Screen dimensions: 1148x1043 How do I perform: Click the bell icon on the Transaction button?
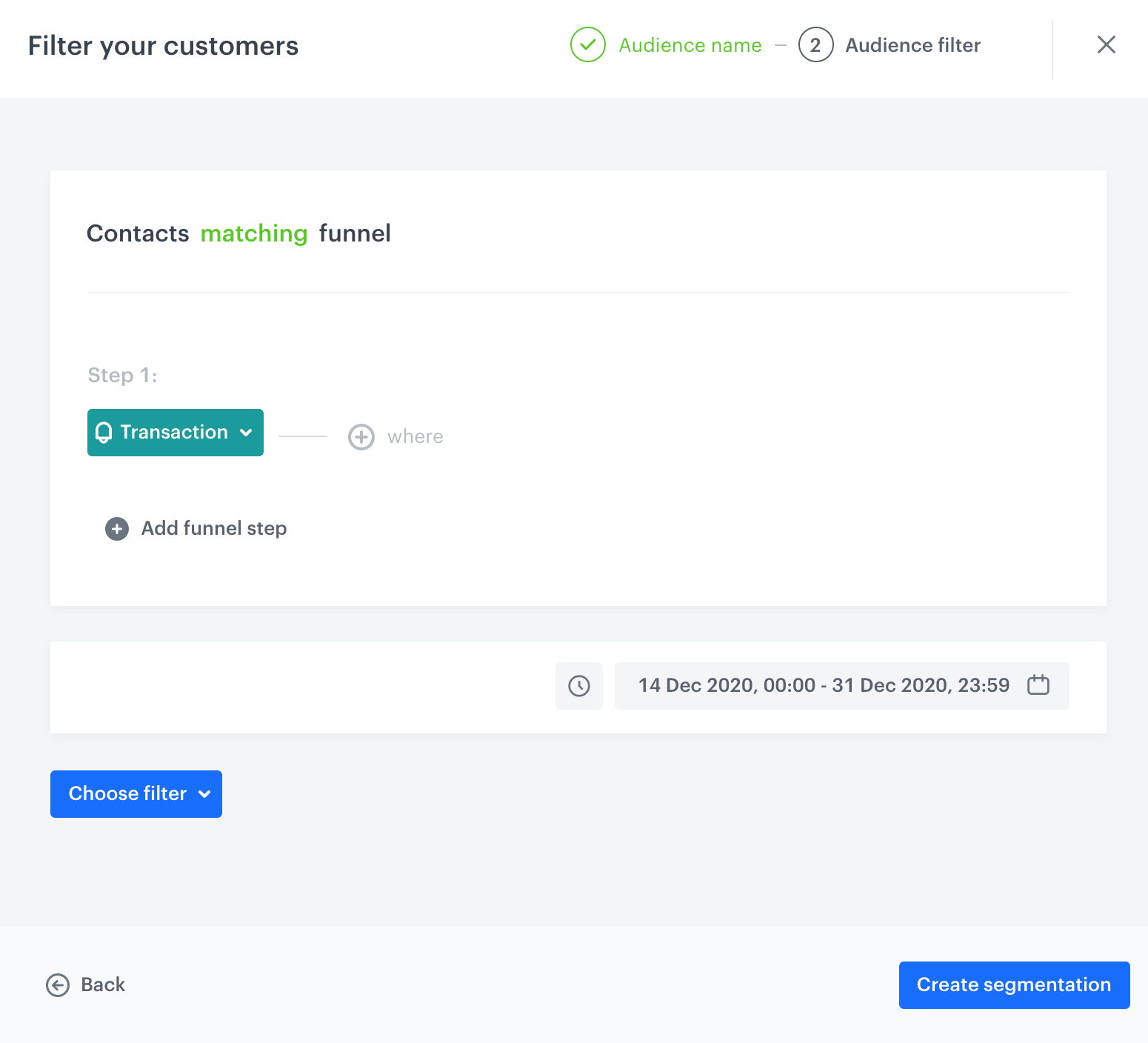click(104, 433)
